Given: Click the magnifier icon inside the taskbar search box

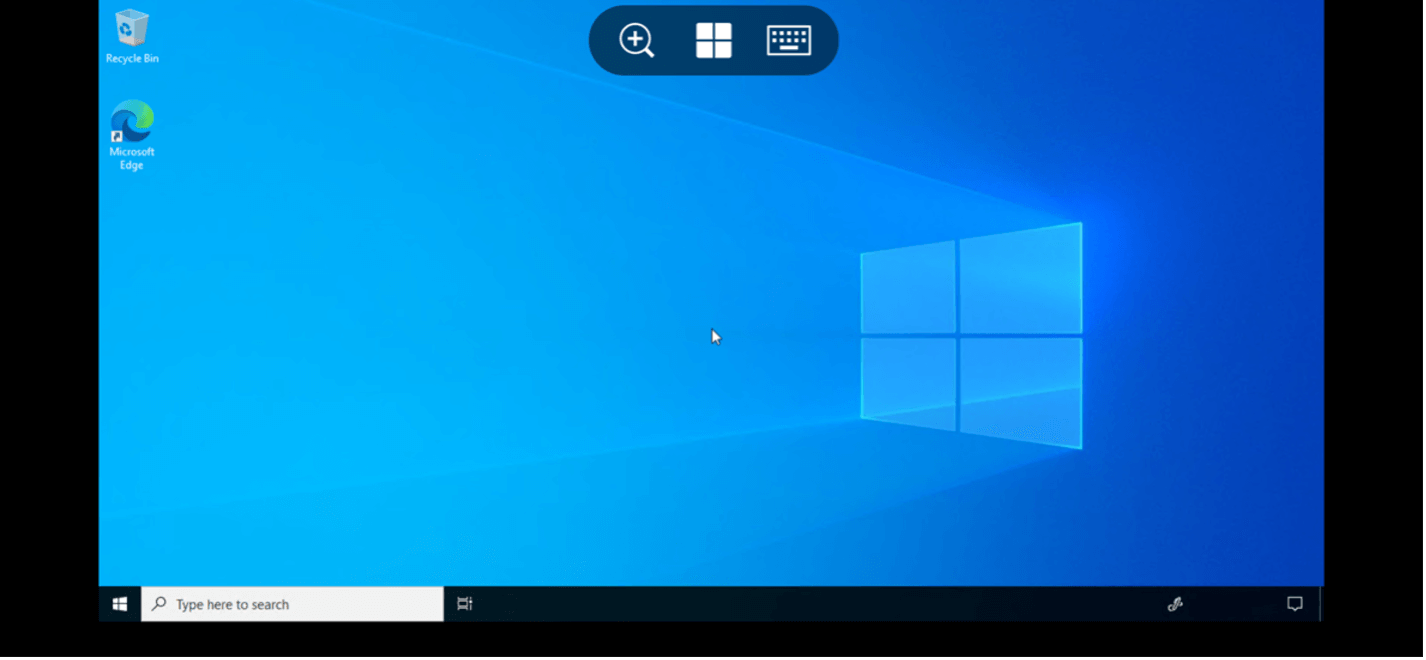Looking at the screenshot, I should click(159, 604).
